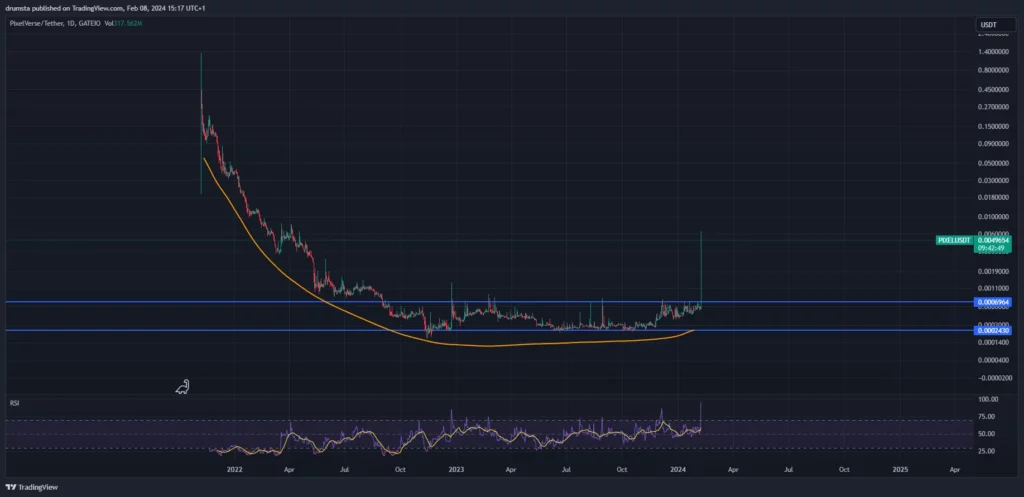Click the 2023 label on time axis
Screen dimensions: 1024x497
pos(455,469)
